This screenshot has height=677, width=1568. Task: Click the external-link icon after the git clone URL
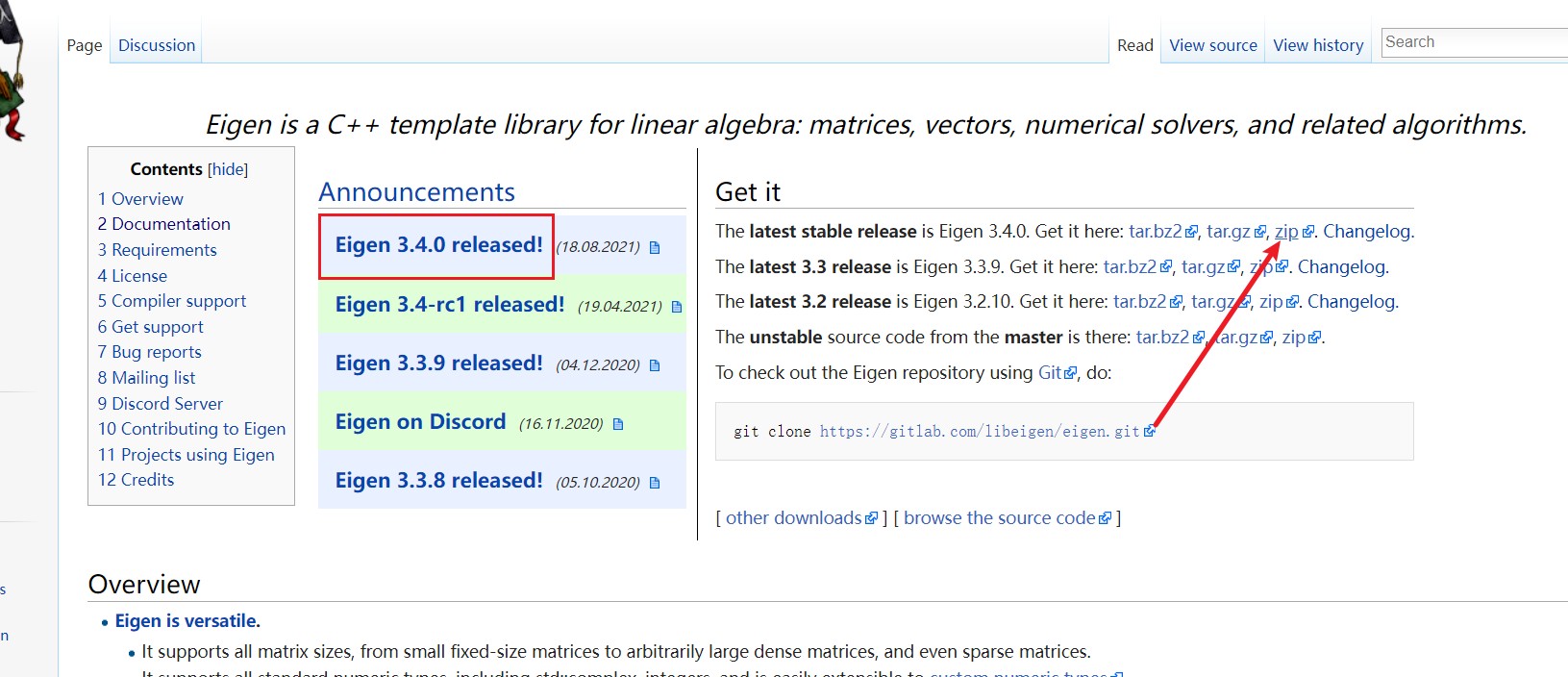(1149, 432)
